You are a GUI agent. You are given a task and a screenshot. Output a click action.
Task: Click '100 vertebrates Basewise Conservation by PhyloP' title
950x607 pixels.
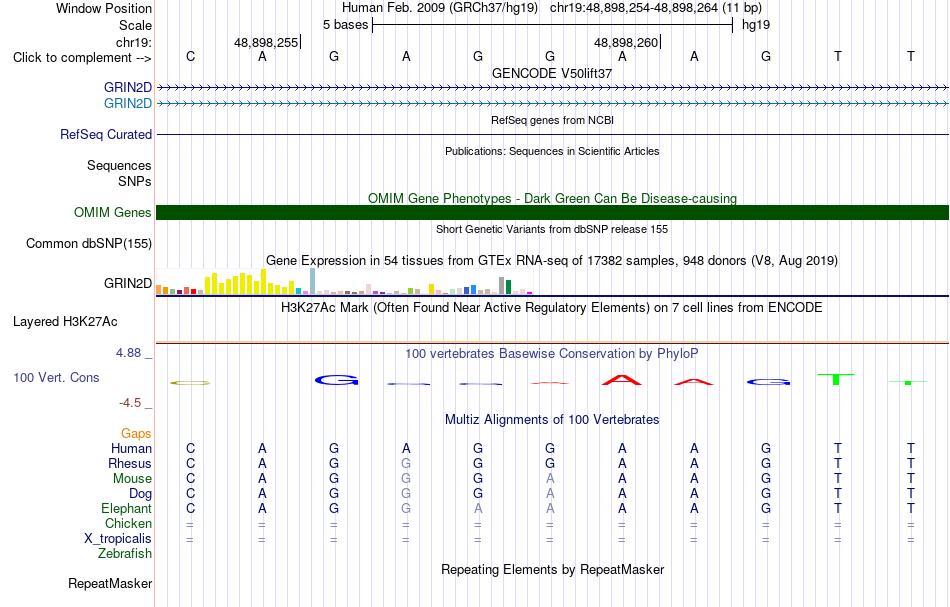pos(552,353)
